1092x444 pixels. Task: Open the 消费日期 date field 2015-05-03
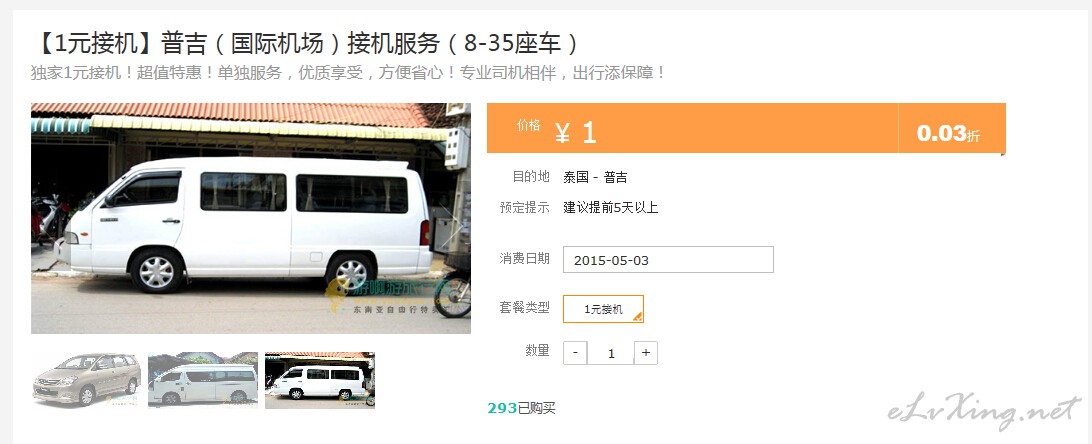[668, 260]
